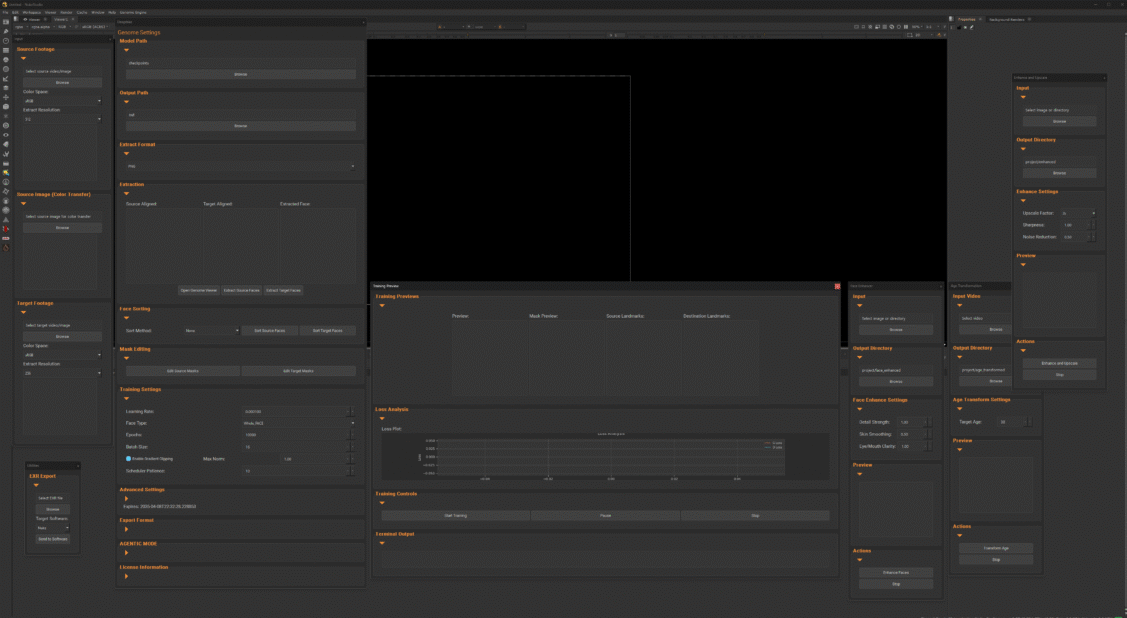Click the Learning Rate stepper arrows
1127x618 pixels.
(x=350, y=411)
